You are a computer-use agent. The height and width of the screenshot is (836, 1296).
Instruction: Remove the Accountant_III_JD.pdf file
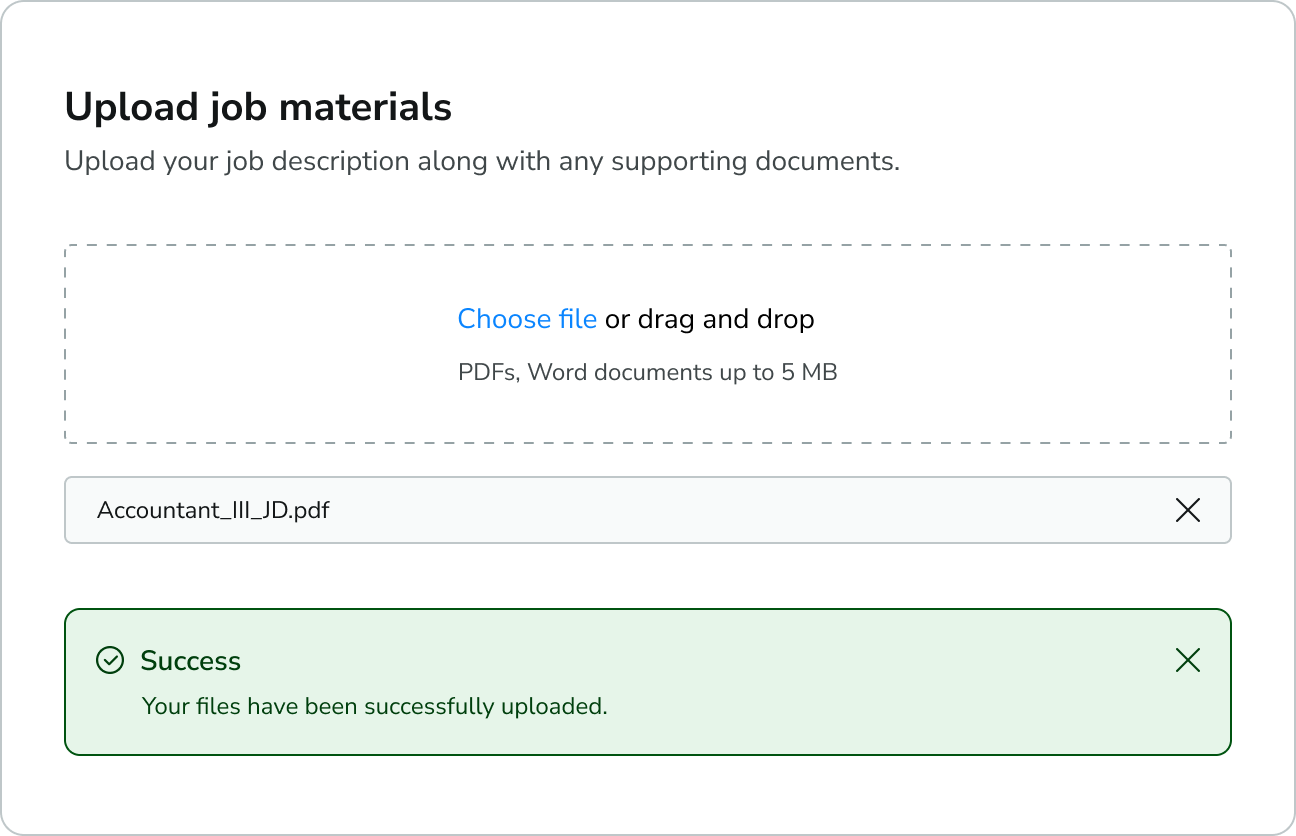click(1187, 510)
